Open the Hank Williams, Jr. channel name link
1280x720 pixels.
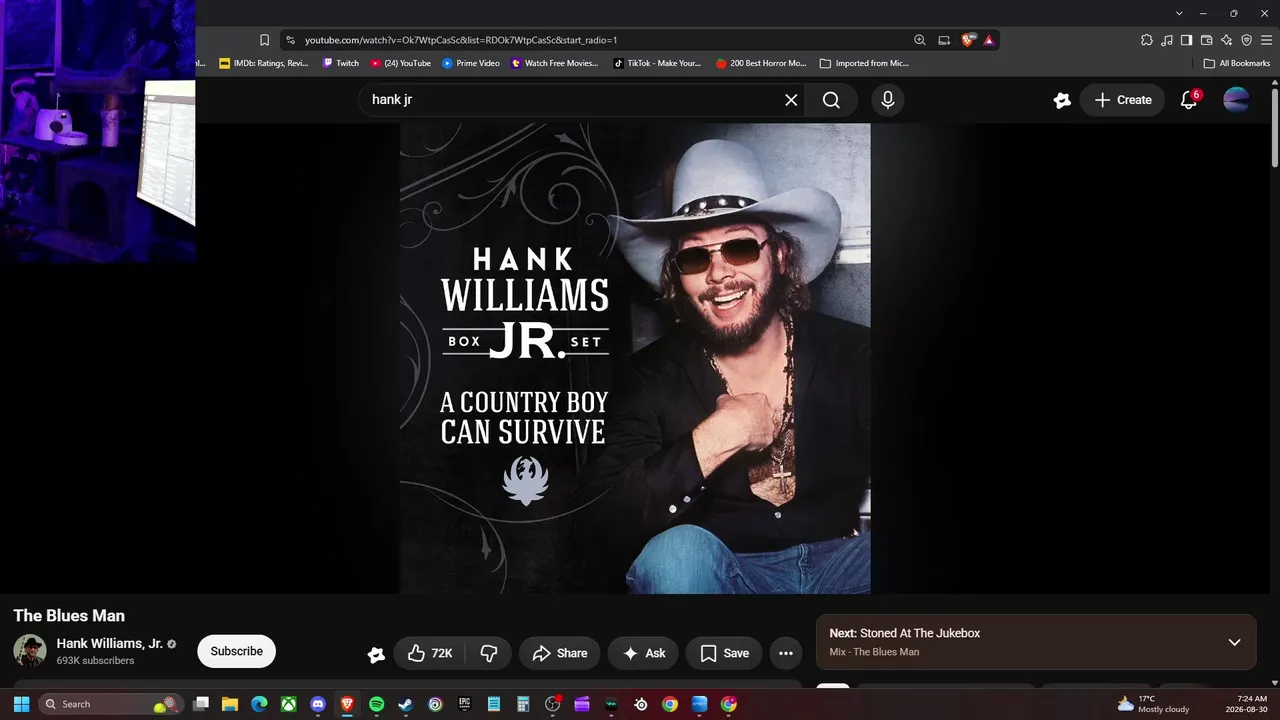point(110,644)
